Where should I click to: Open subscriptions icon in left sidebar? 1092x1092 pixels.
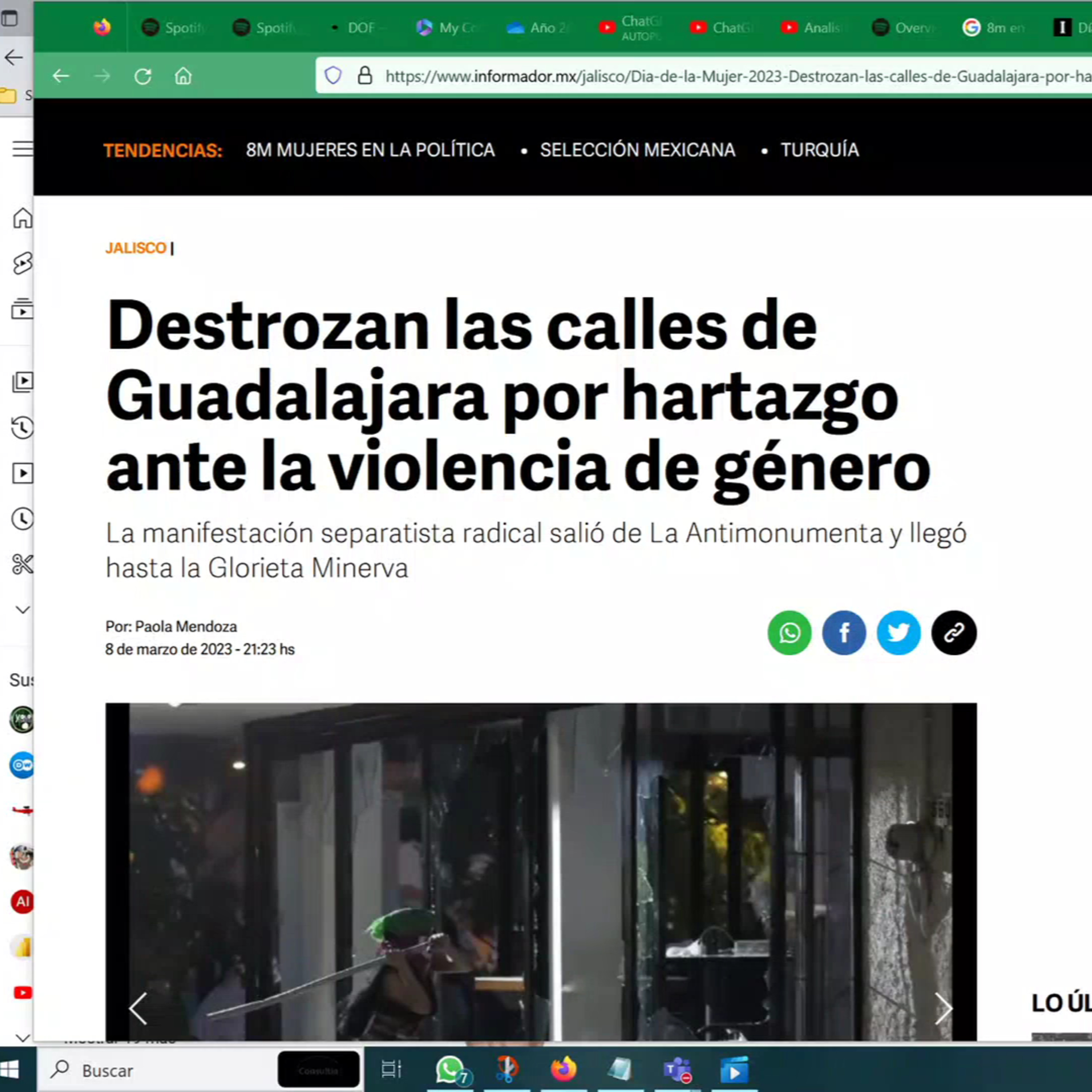point(23,309)
